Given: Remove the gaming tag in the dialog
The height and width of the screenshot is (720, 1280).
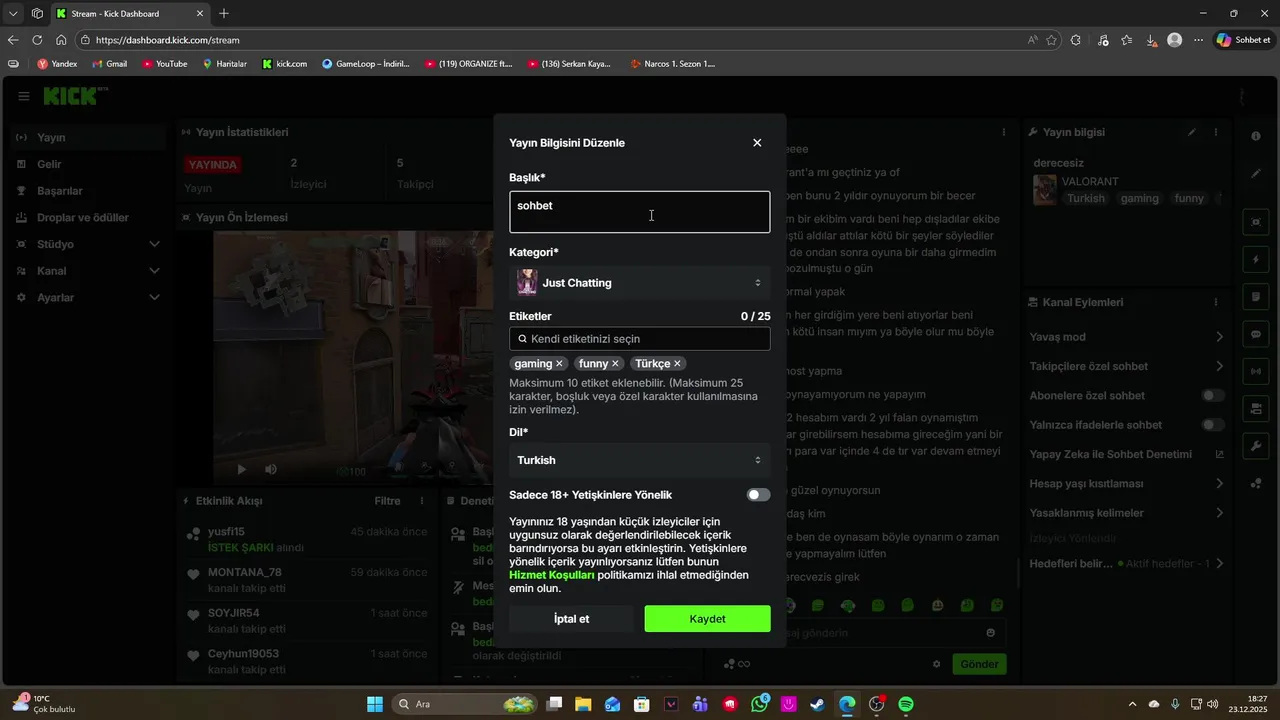Looking at the screenshot, I should pos(559,364).
